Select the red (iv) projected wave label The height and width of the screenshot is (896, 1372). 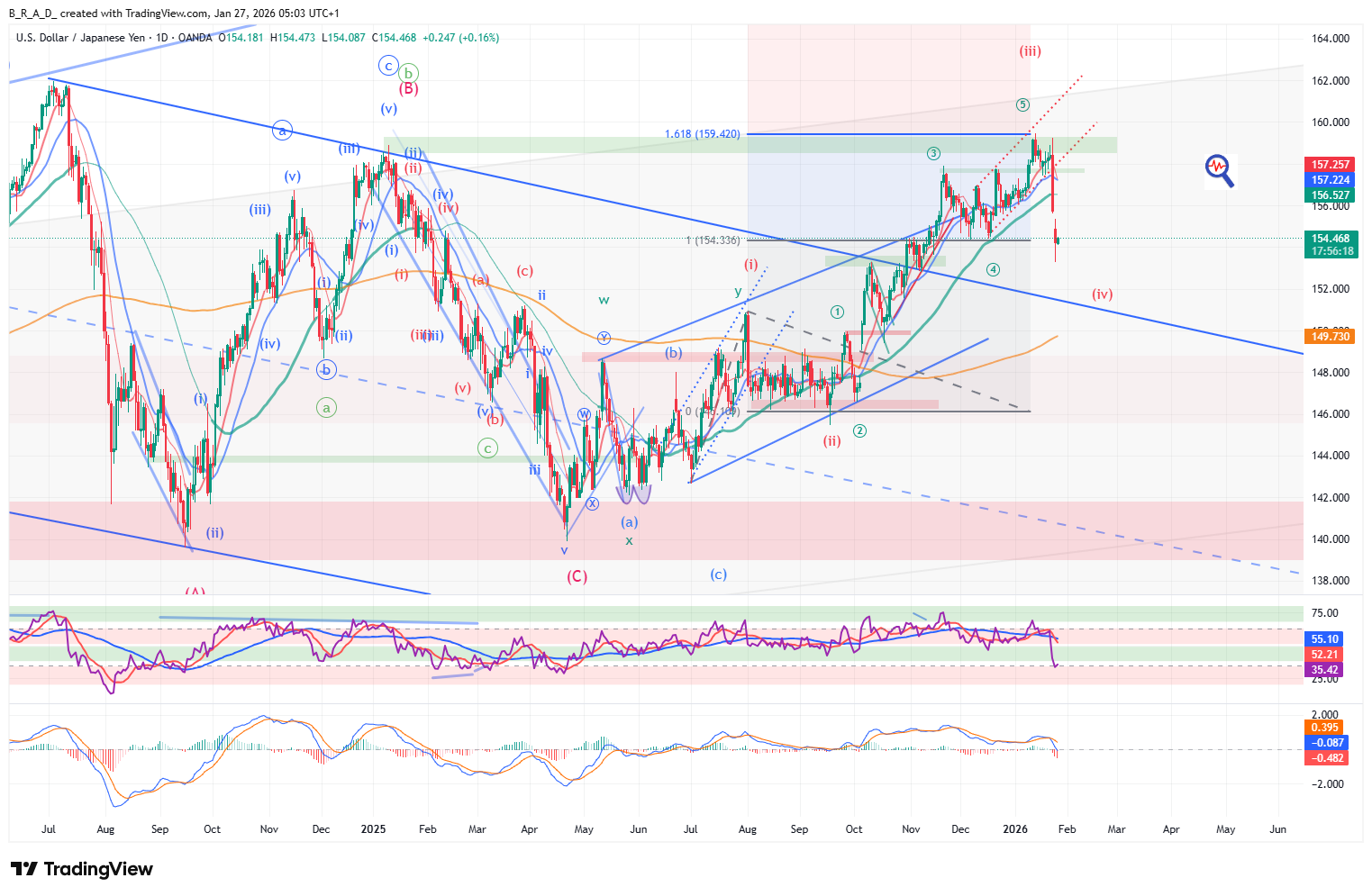pyautogui.click(x=1102, y=294)
